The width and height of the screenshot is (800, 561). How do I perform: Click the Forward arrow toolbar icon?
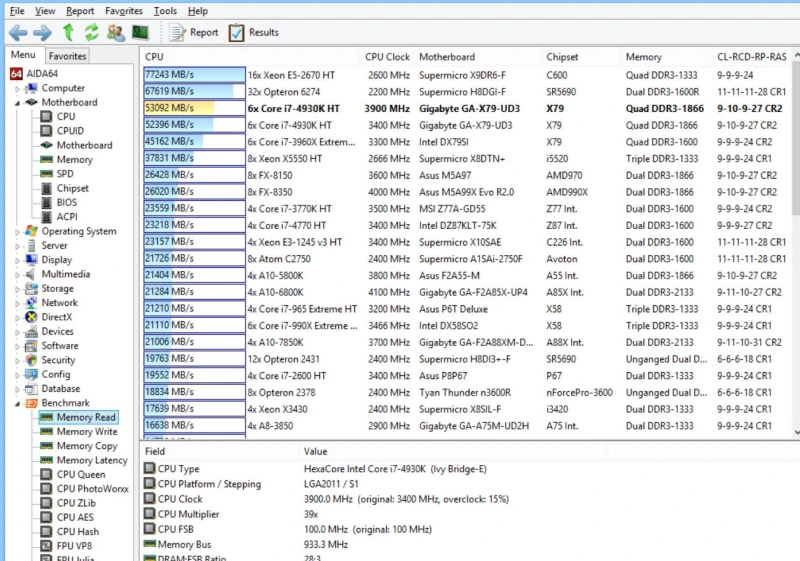(x=42, y=33)
